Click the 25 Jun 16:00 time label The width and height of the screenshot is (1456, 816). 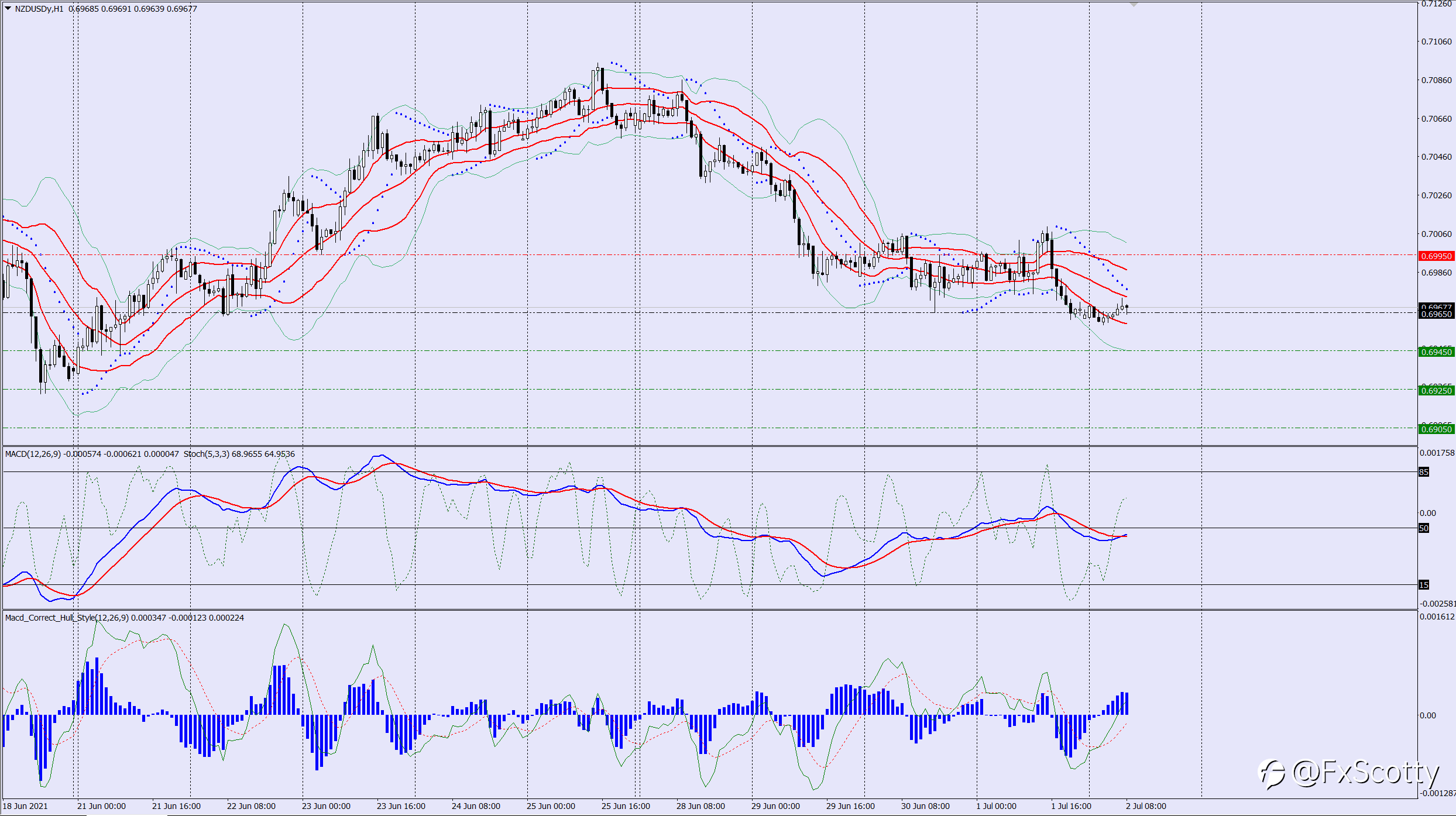(626, 806)
